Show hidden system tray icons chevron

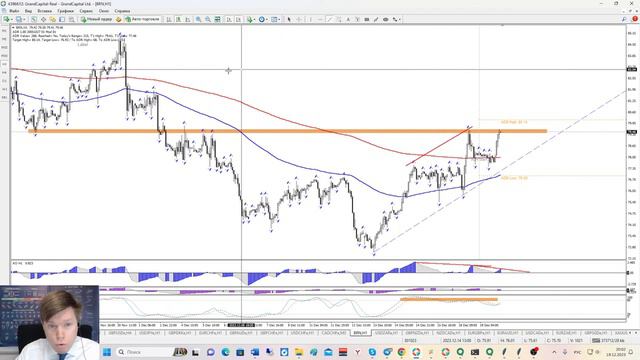pos(554,352)
